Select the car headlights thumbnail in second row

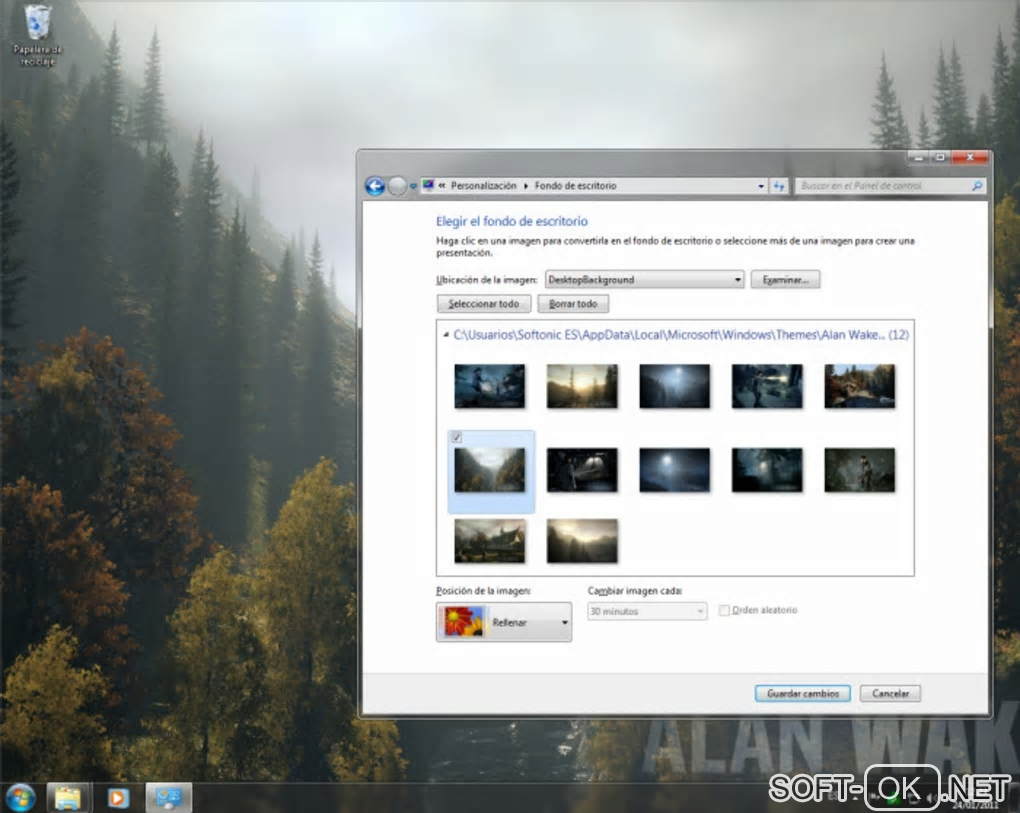582,470
